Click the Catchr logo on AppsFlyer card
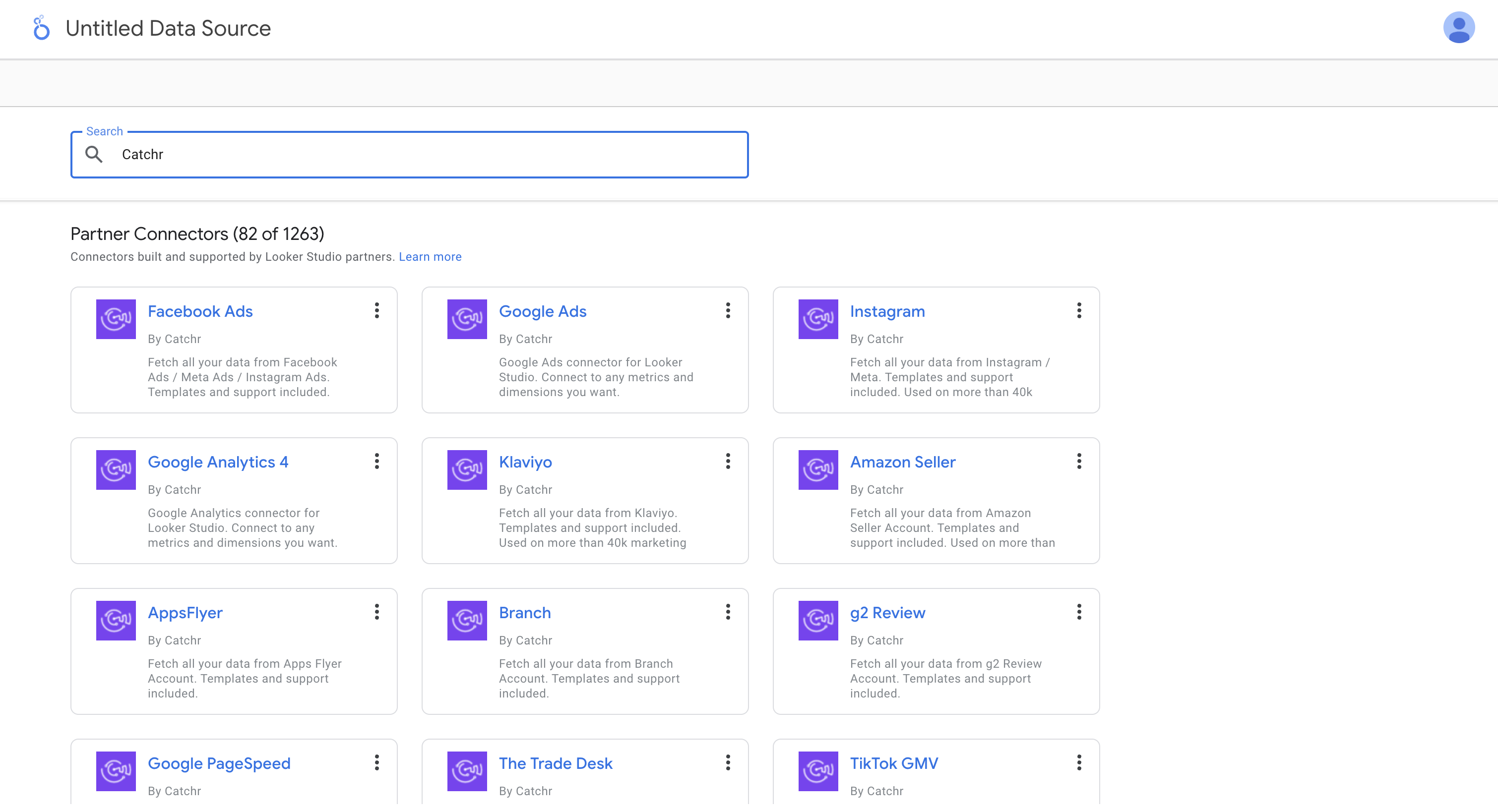 pos(116,620)
